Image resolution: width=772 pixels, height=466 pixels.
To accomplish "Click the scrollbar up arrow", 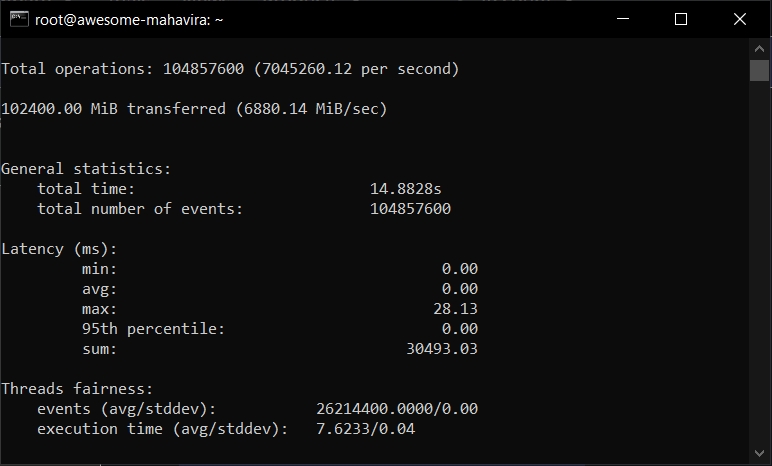I will (759, 49).
